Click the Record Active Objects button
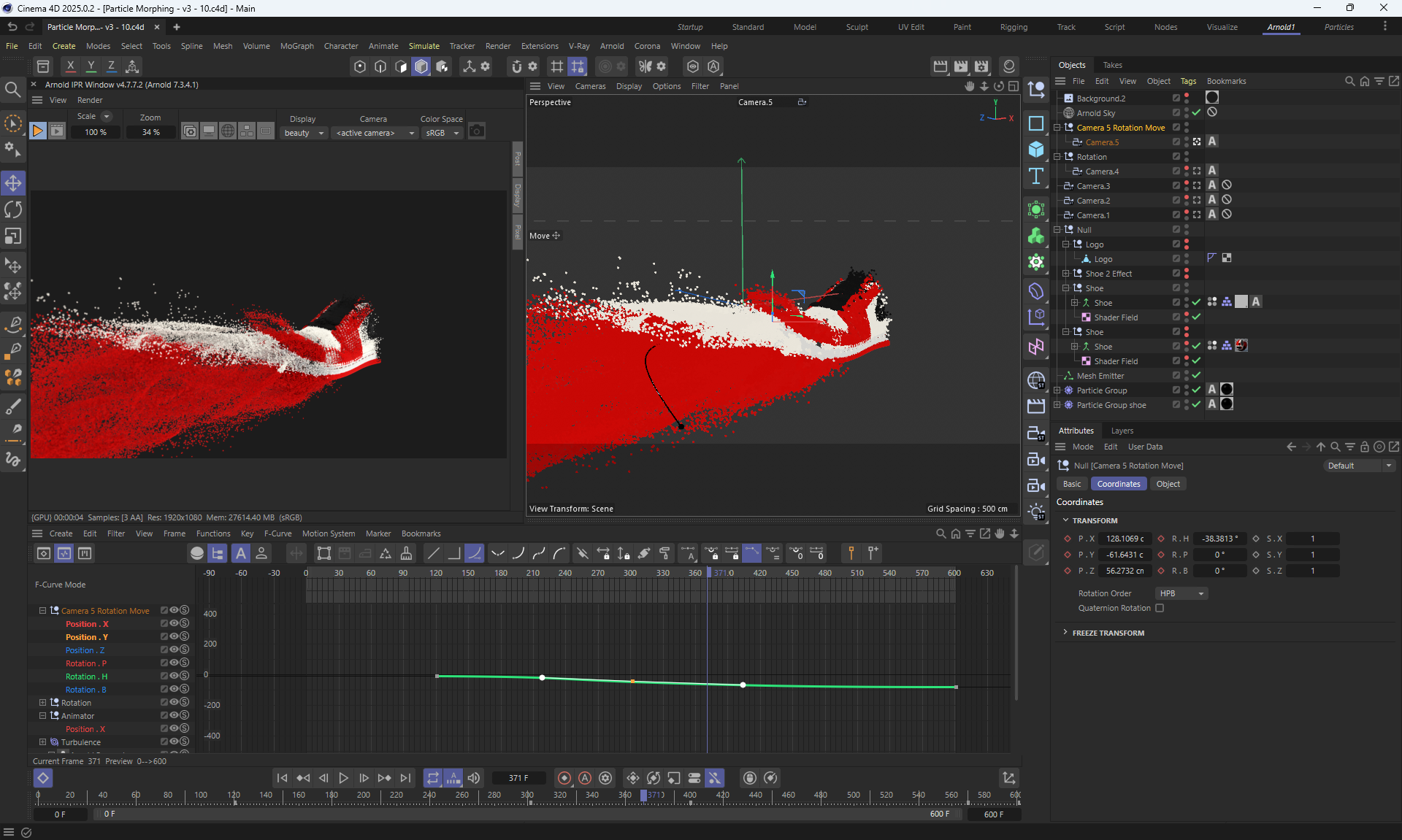 point(564,778)
